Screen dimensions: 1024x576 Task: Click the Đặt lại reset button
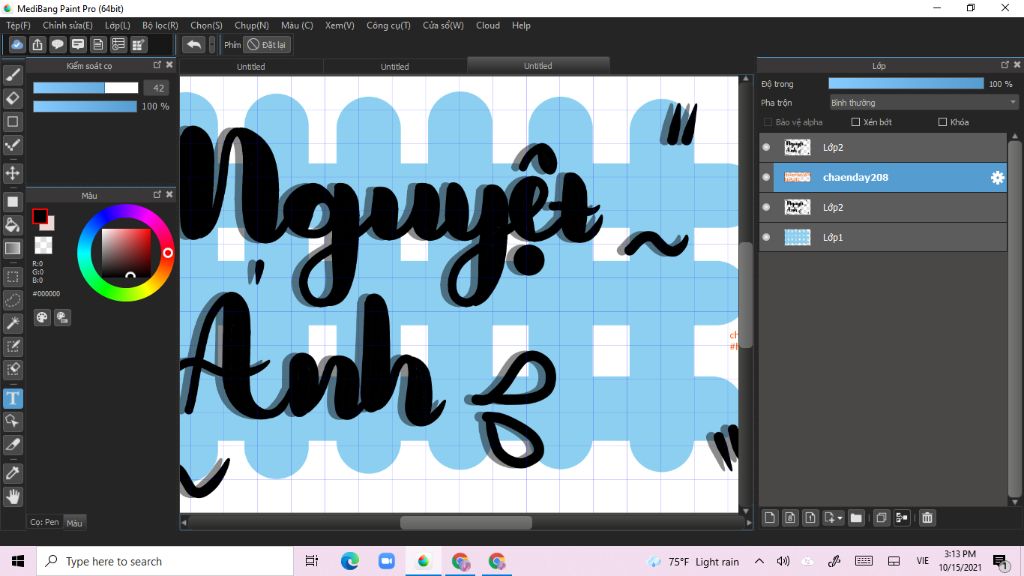266,44
